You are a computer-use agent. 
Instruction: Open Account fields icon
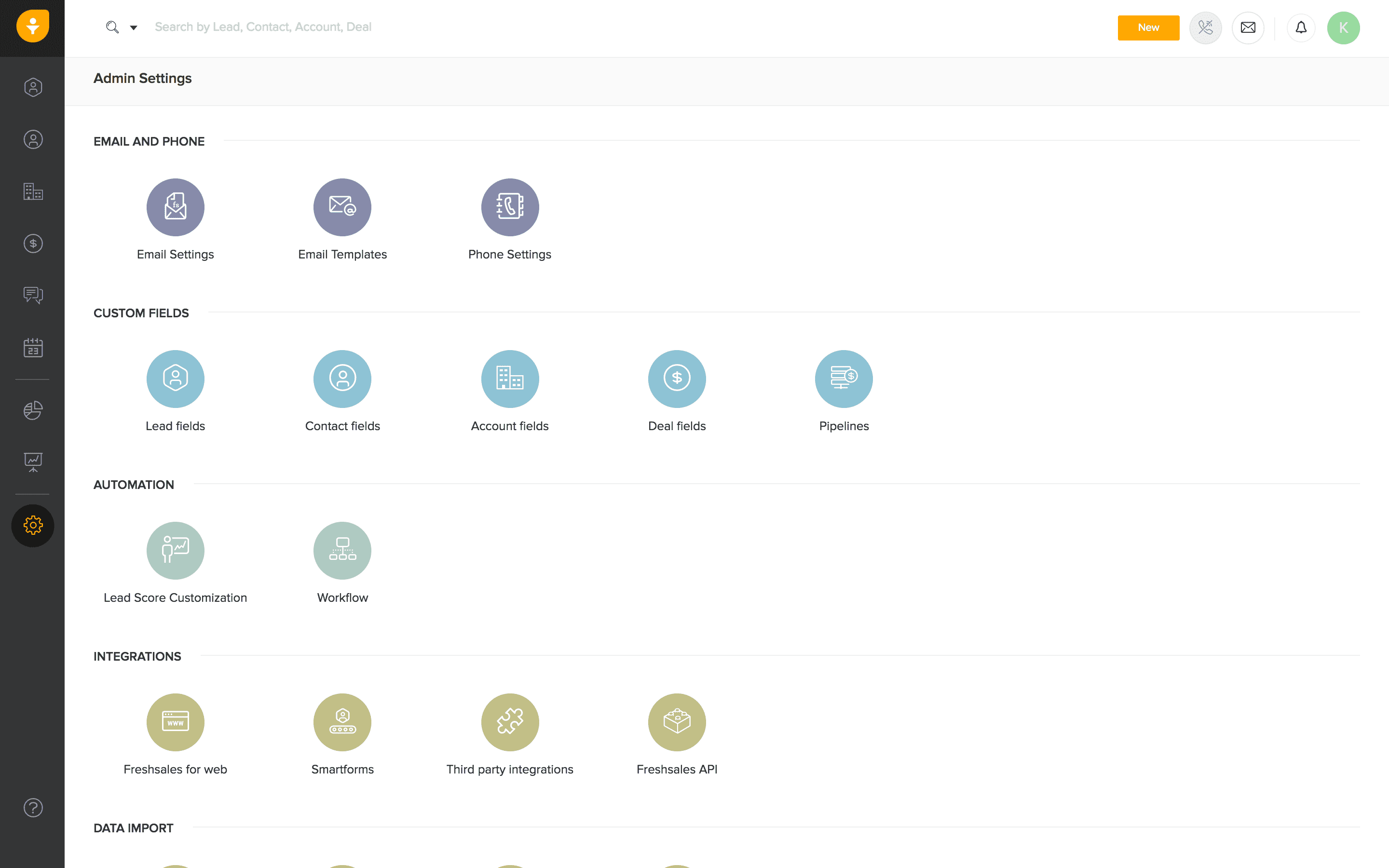pyautogui.click(x=510, y=379)
